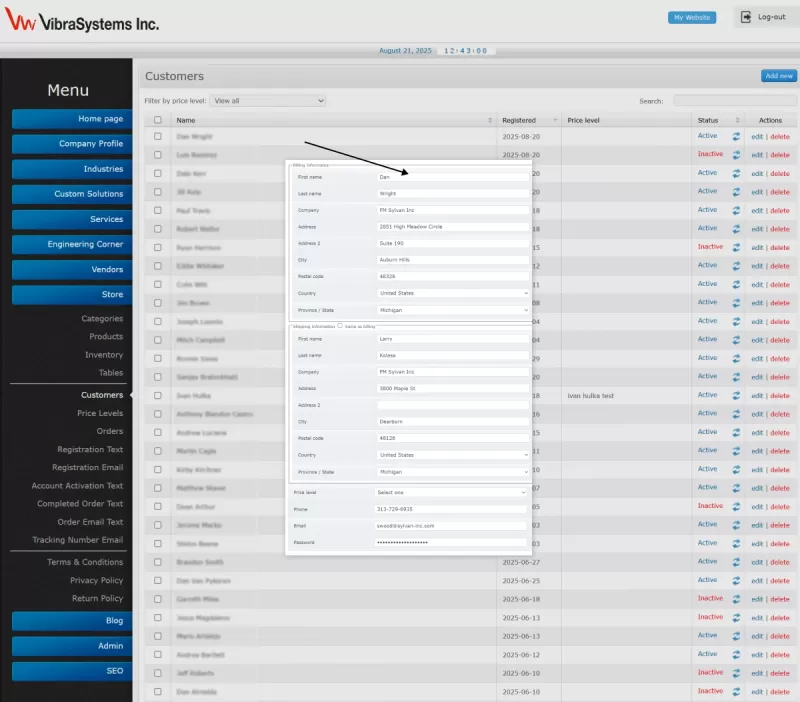Open the Price level 'Select one' dropdown
Viewport: 800px width, 702px height.
coord(450,492)
